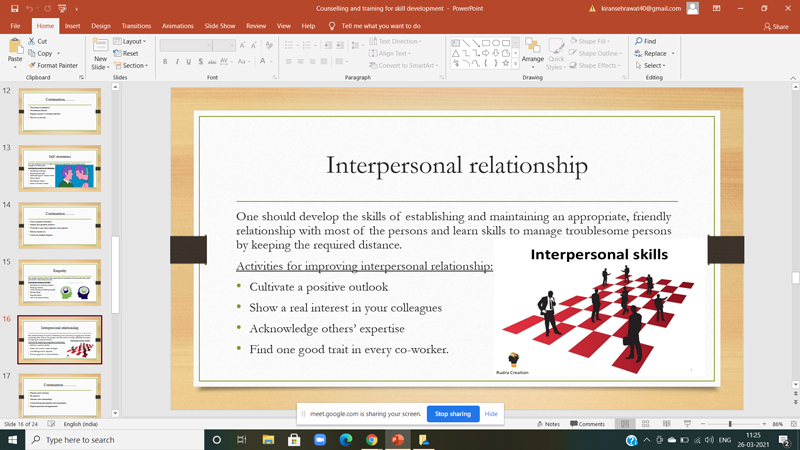Click the Paste clipboard icon

coord(15,50)
